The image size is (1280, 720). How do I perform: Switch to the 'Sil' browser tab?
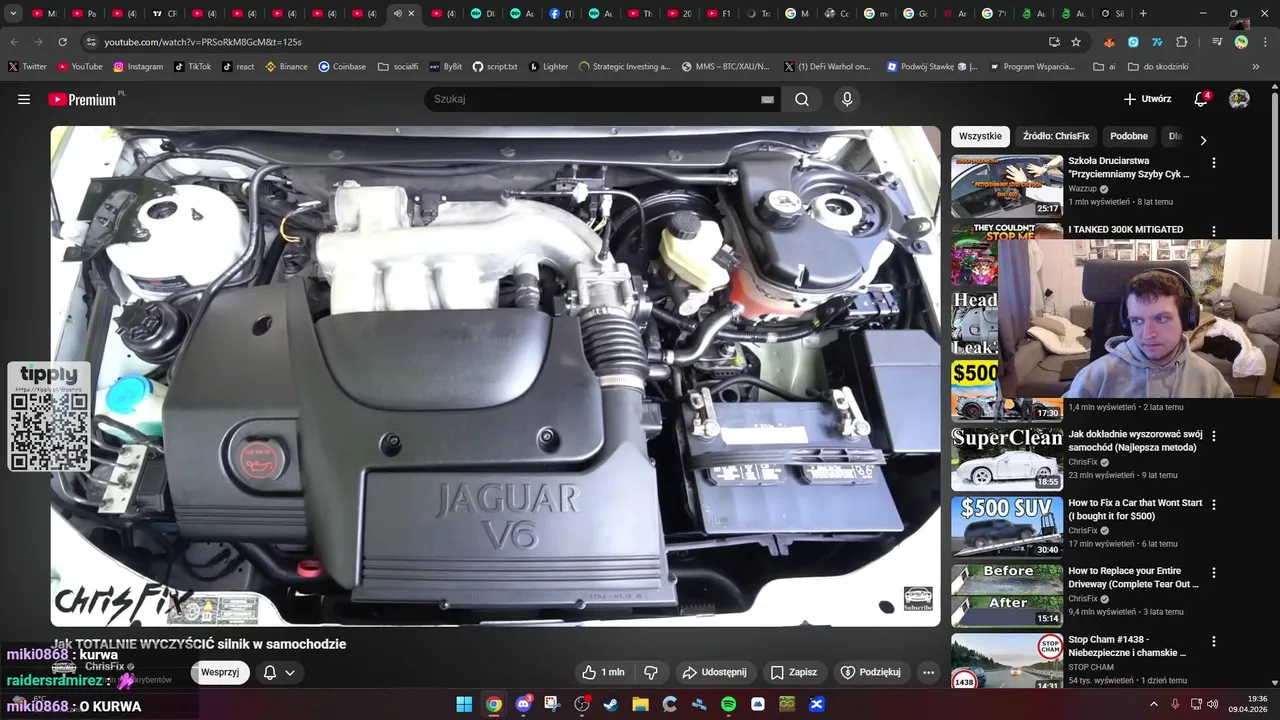pyautogui.click(x=1111, y=14)
